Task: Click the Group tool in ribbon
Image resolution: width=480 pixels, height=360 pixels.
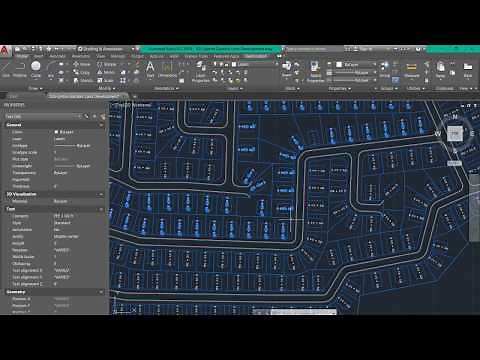Action: click(x=385, y=69)
